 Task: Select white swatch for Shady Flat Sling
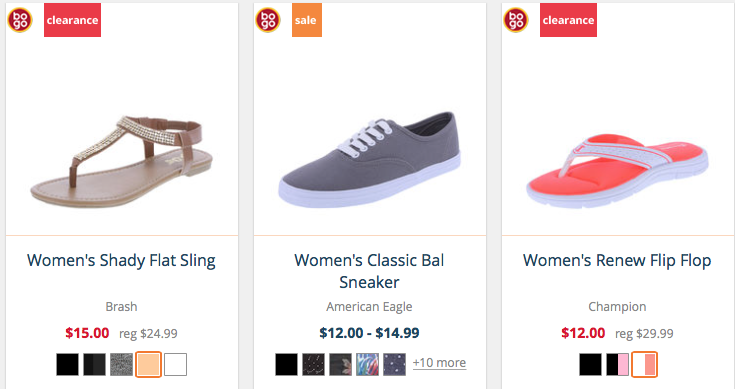[175, 365]
